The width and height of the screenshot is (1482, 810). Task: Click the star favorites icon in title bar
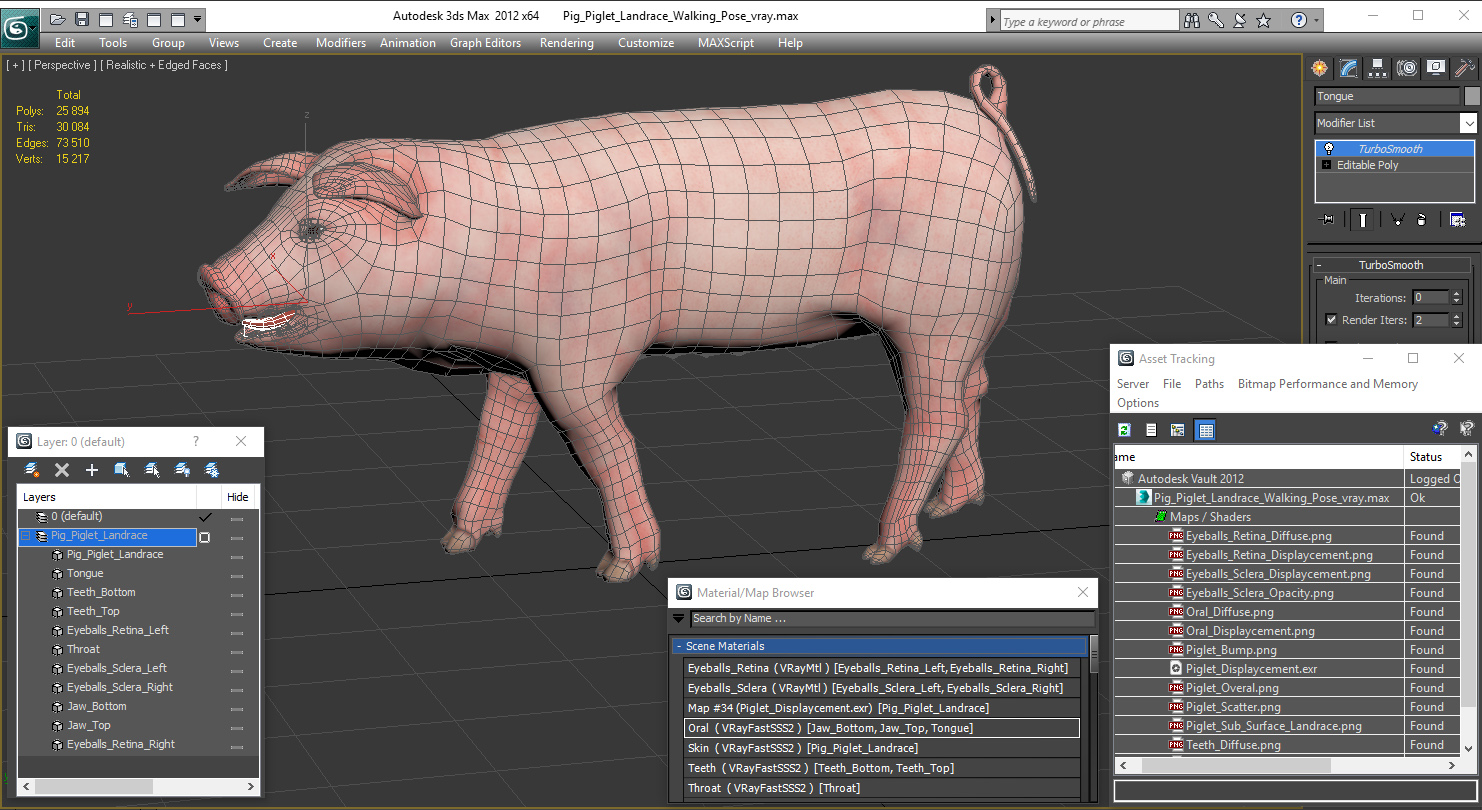point(1263,20)
